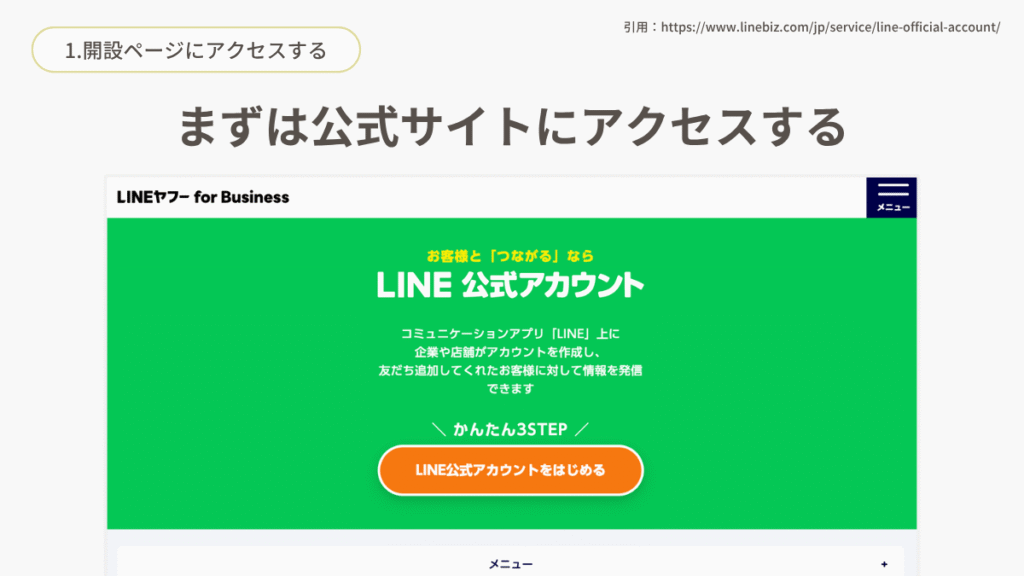
Task: Click the left slash decoration beside かんたん3STEP
Action: pos(439,430)
